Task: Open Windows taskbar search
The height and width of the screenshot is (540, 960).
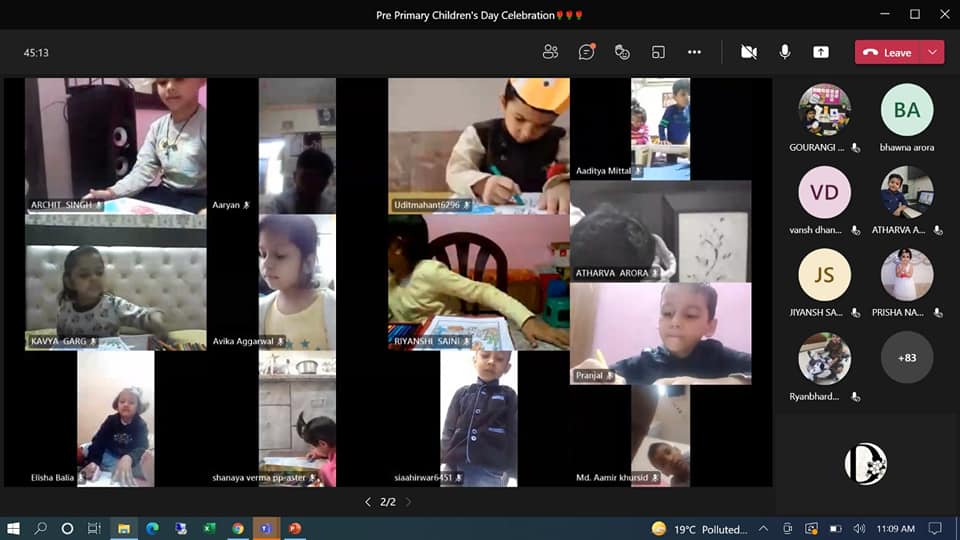Action: 40,528
